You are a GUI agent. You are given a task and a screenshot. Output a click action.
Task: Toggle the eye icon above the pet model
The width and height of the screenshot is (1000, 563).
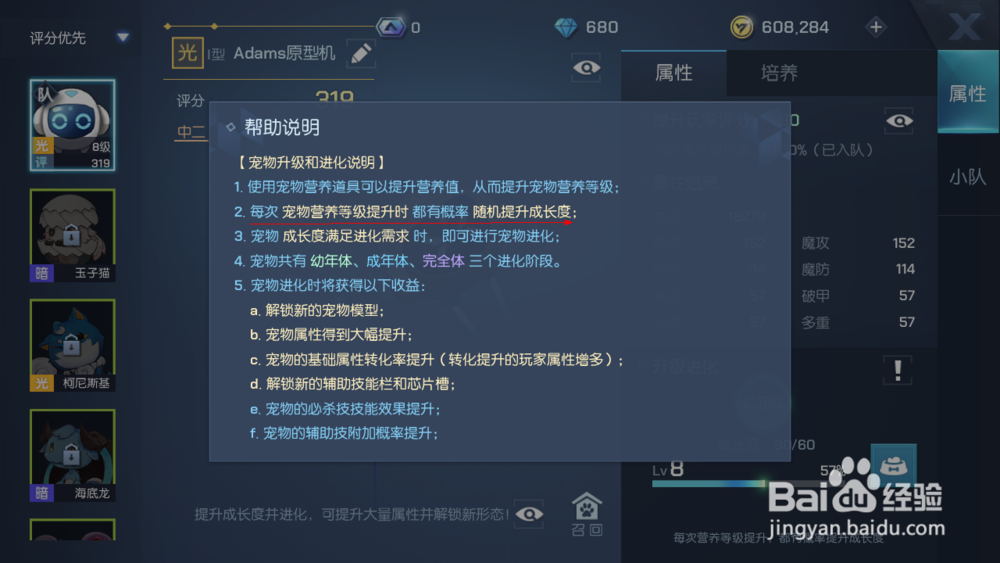(586, 68)
